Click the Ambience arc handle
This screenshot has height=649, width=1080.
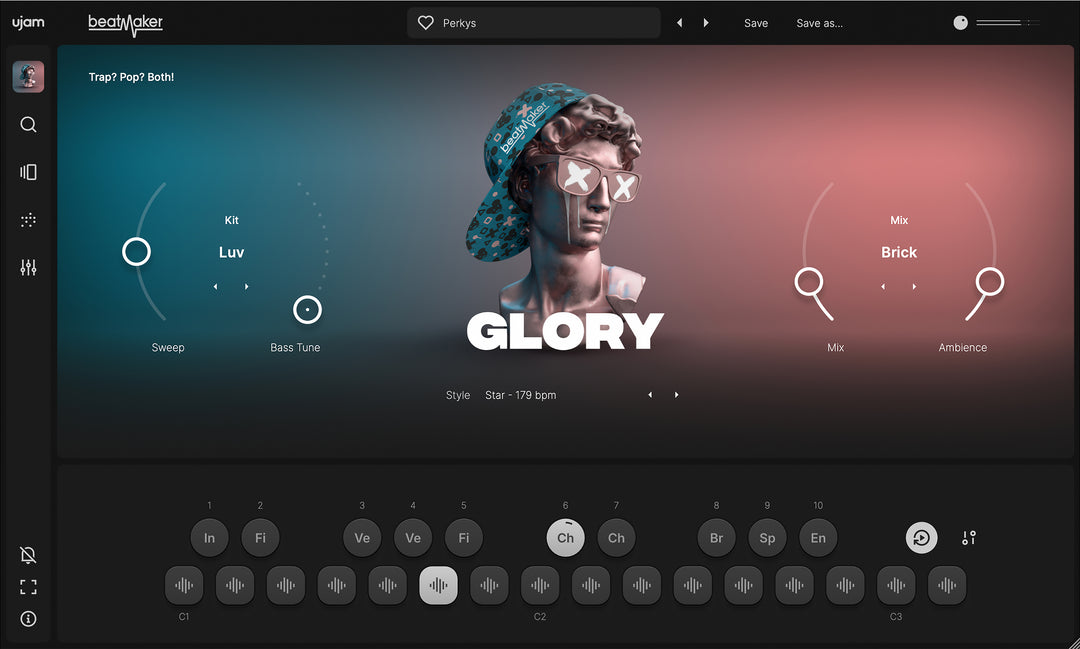click(x=990, y=282)
